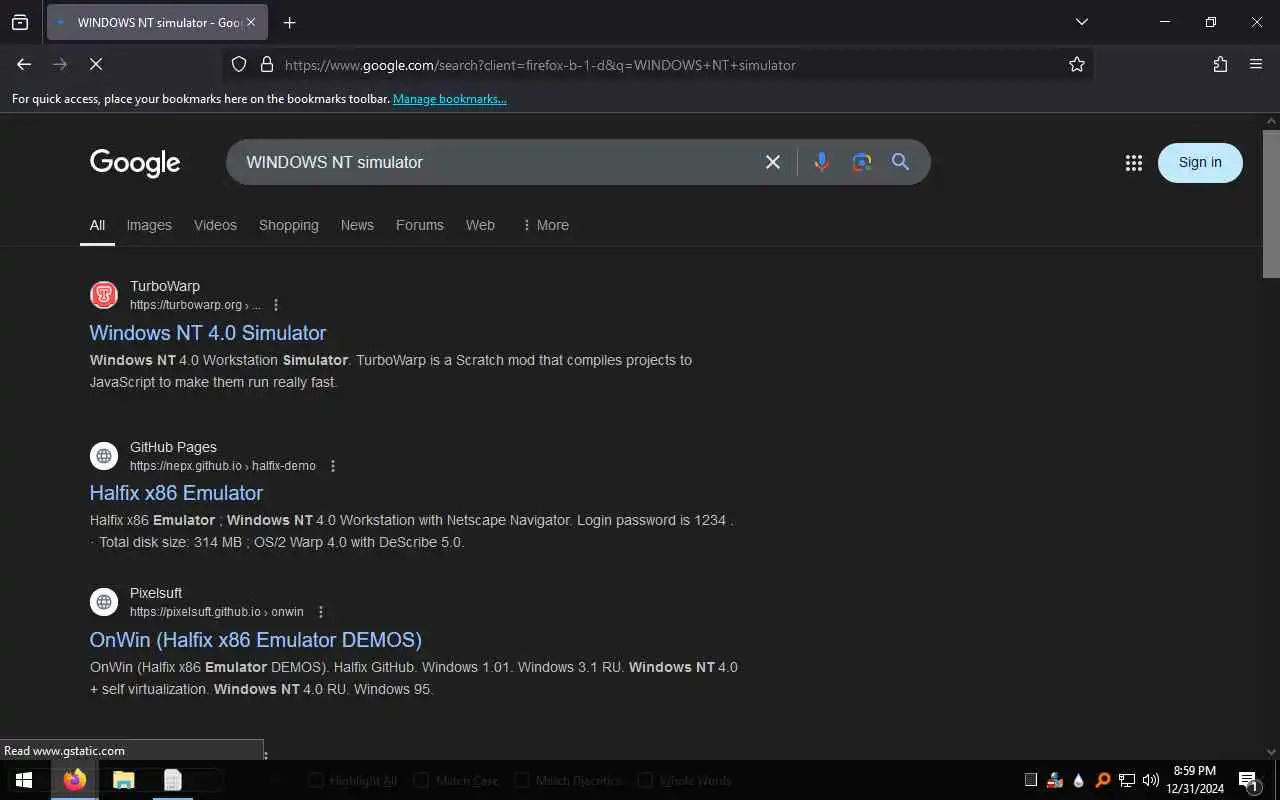1280x800 pixels.
Task: Open options for the pixelsuft.github.io result
Action: (x=321, y=612)
